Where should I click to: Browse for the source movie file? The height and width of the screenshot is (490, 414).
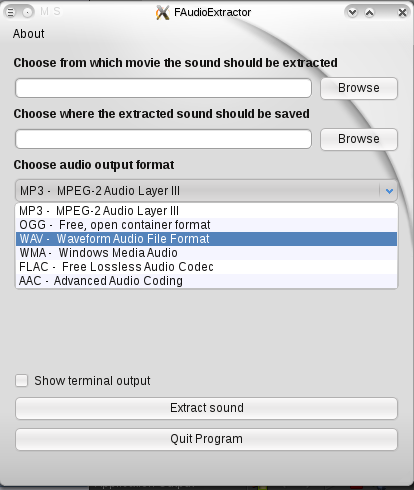(x=359, y=88)
